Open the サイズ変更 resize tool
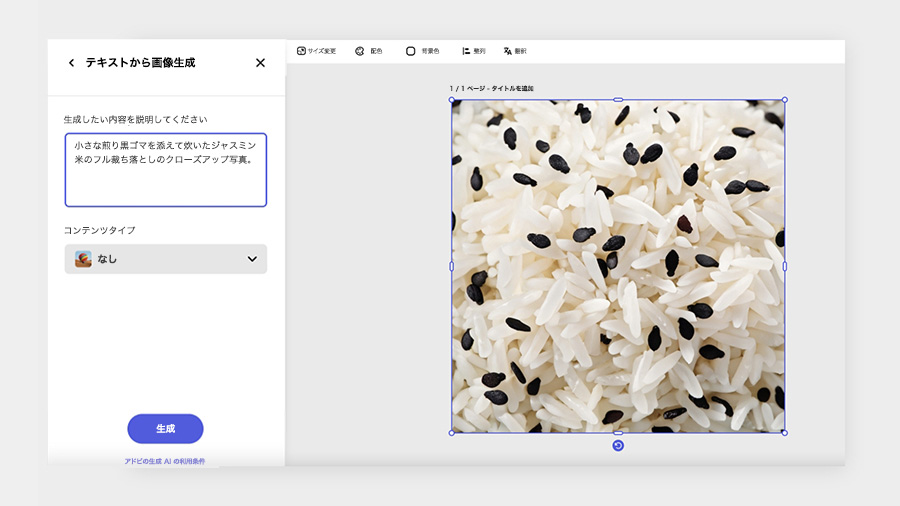 pos(316,51)
